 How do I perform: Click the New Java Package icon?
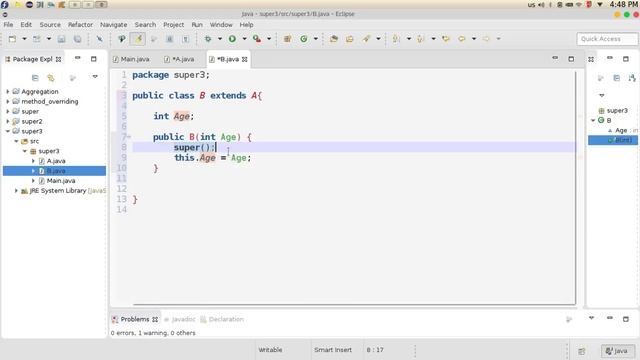point(287,39)
